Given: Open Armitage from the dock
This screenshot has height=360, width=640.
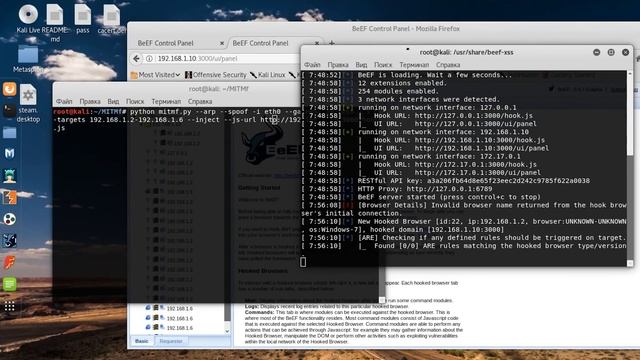Looking at the screenshot, I should click(x=9, y=176).
